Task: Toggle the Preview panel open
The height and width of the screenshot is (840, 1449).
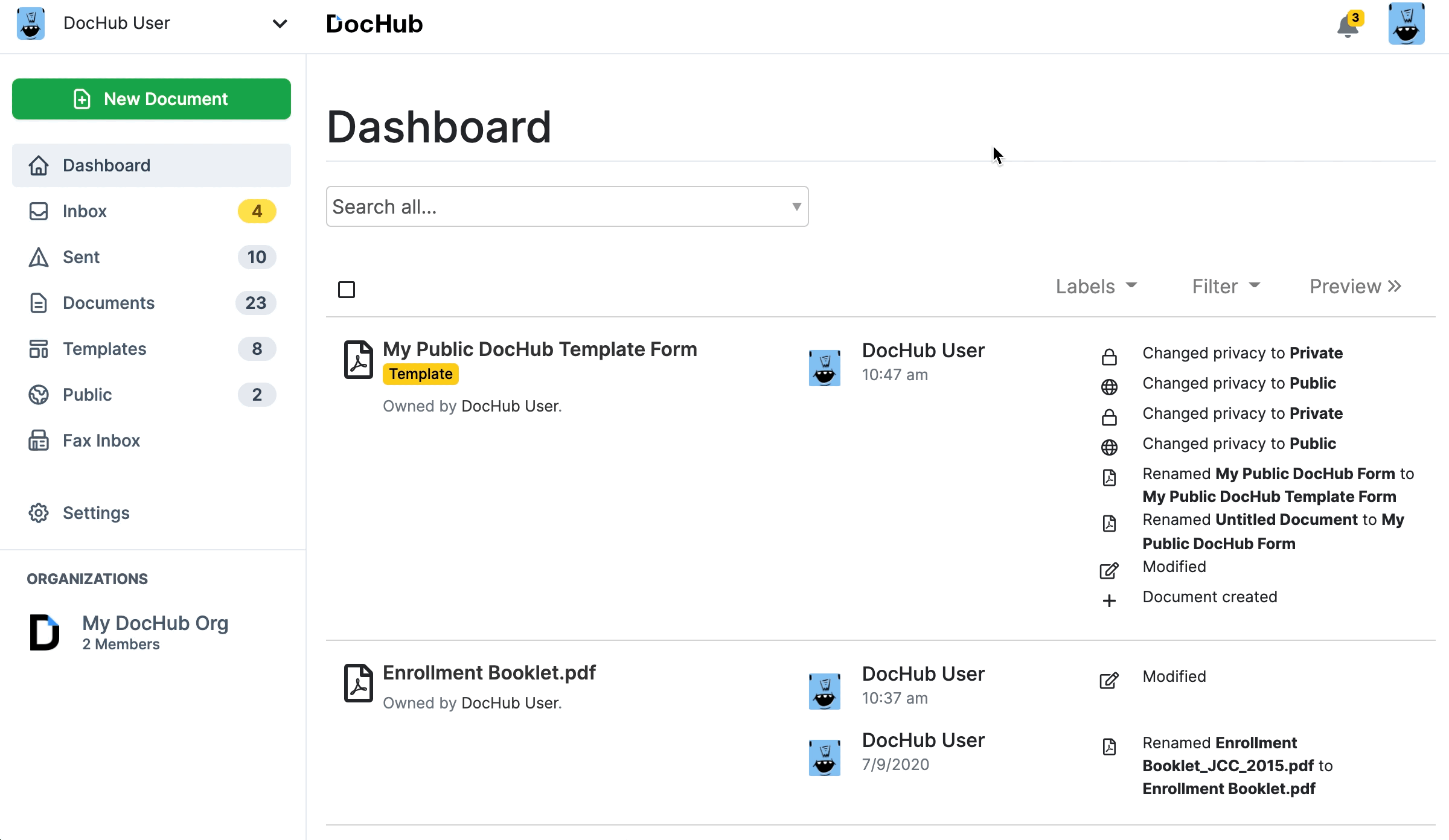Action: point(1355,286)
